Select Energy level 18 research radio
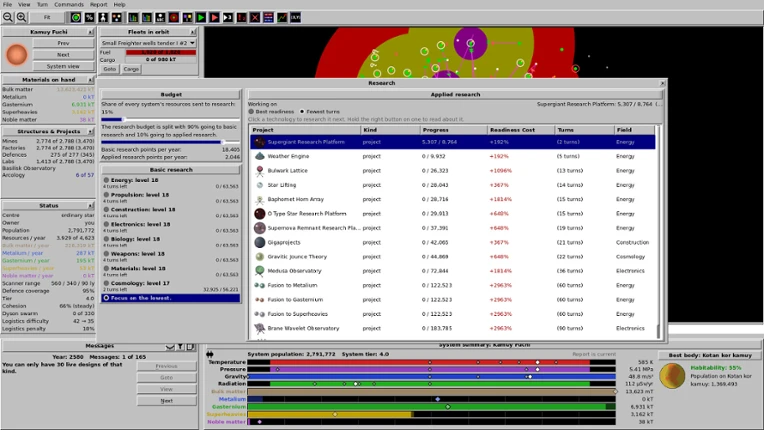 [106, 180]
